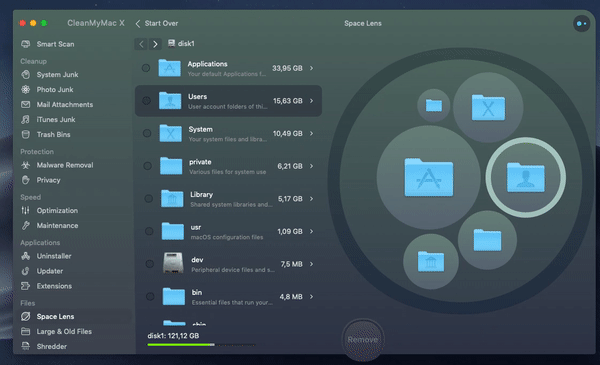
Task: Click Extensions icon
Action: tap(26, 286)
